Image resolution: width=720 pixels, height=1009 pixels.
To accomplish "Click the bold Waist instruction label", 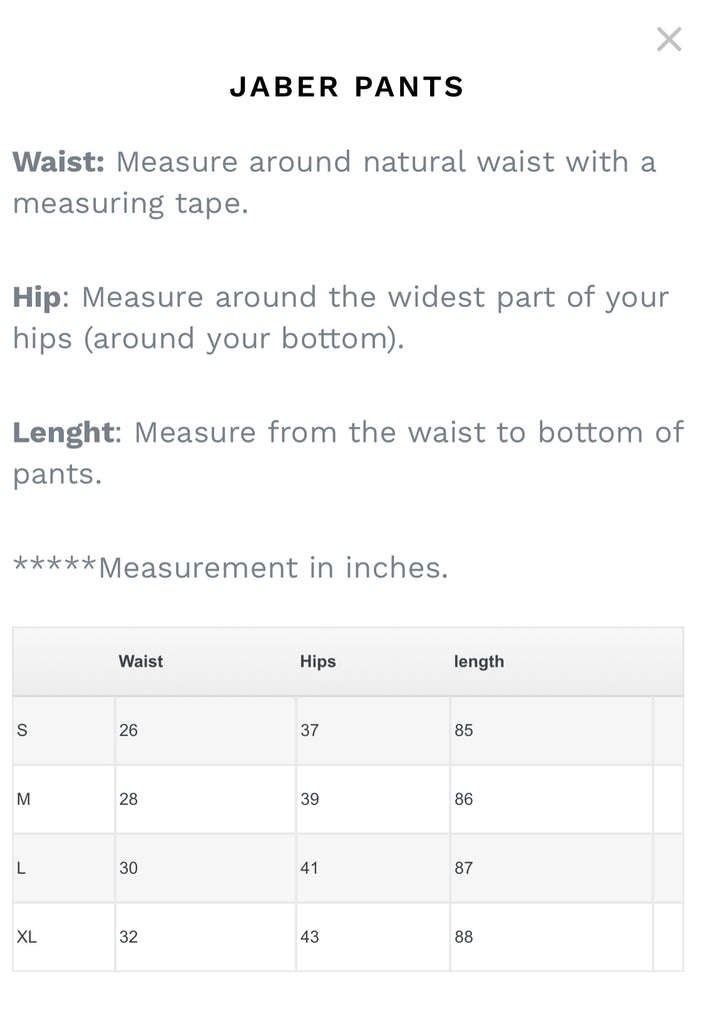I will tap(58, 162).
